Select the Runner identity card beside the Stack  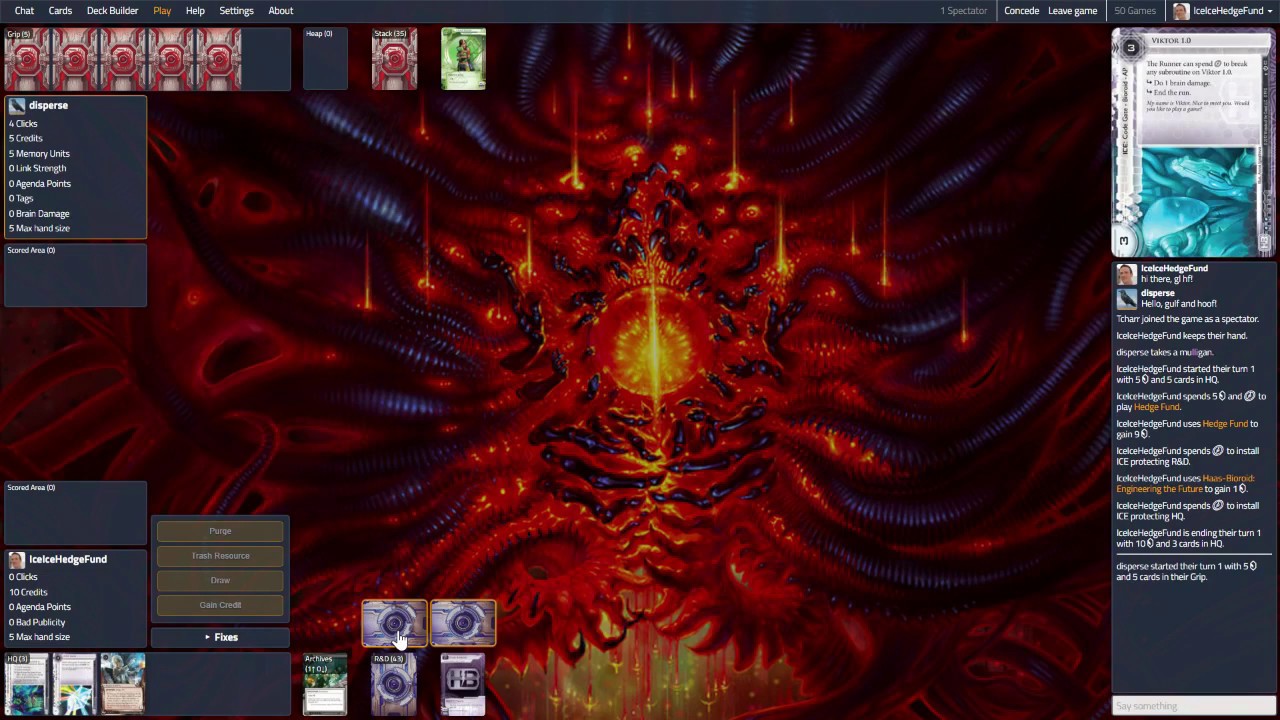[463, 59]
